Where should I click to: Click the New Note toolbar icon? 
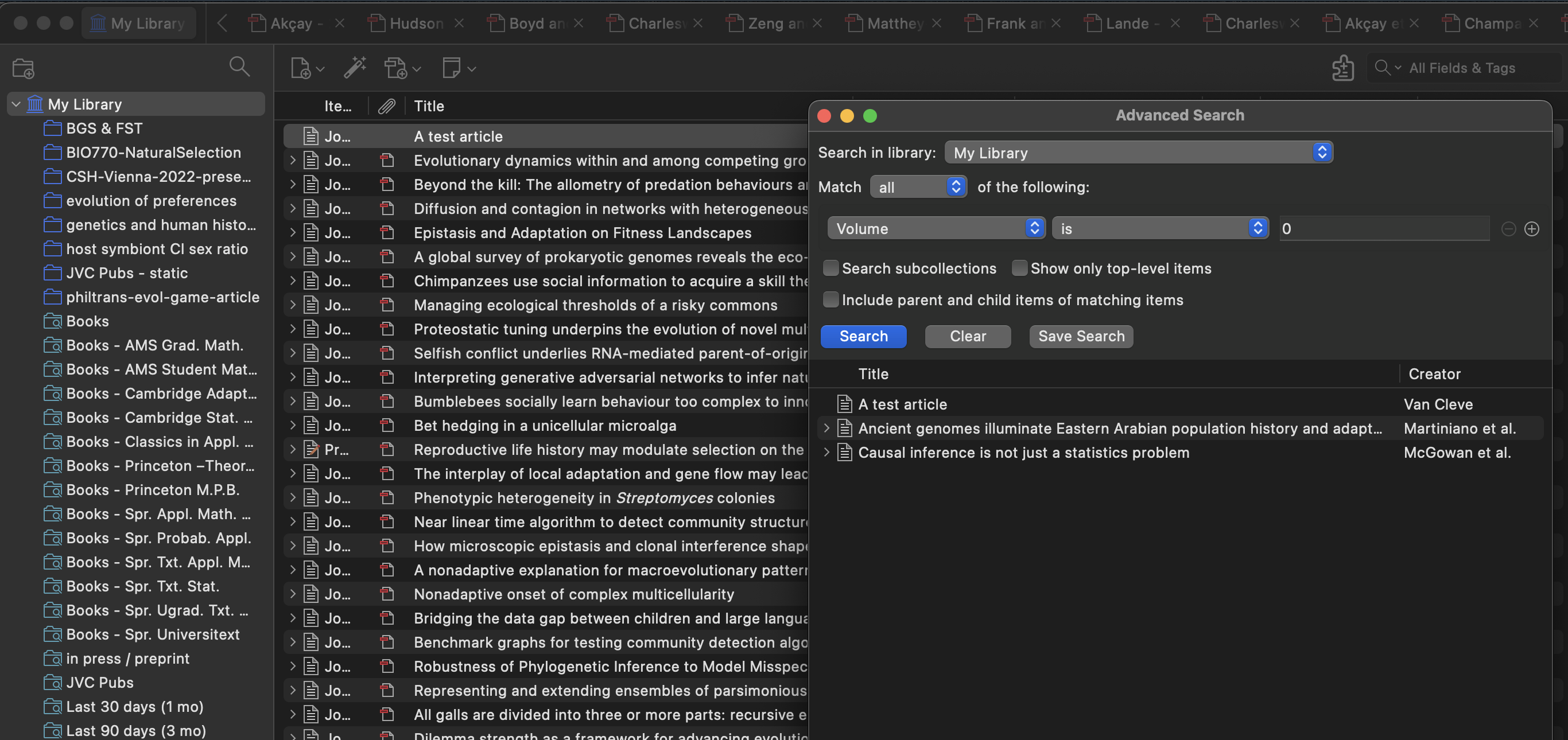(x=452, y=68)
